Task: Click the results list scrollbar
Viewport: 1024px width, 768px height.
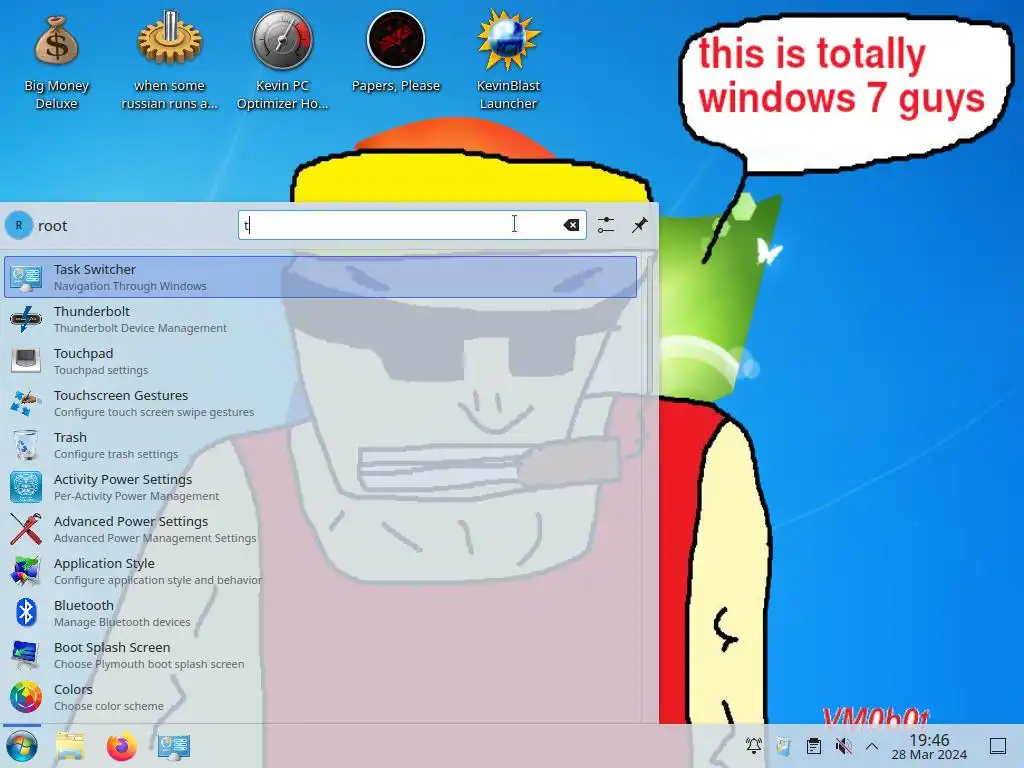Action: click(650, 325)
